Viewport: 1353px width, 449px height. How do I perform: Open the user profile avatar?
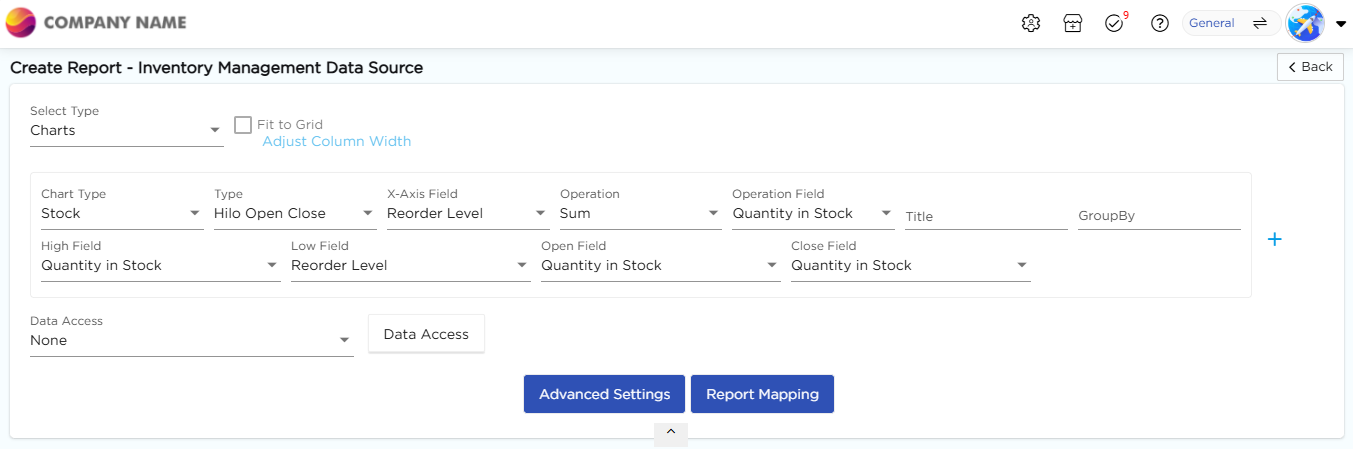(x=1305, y=23)
